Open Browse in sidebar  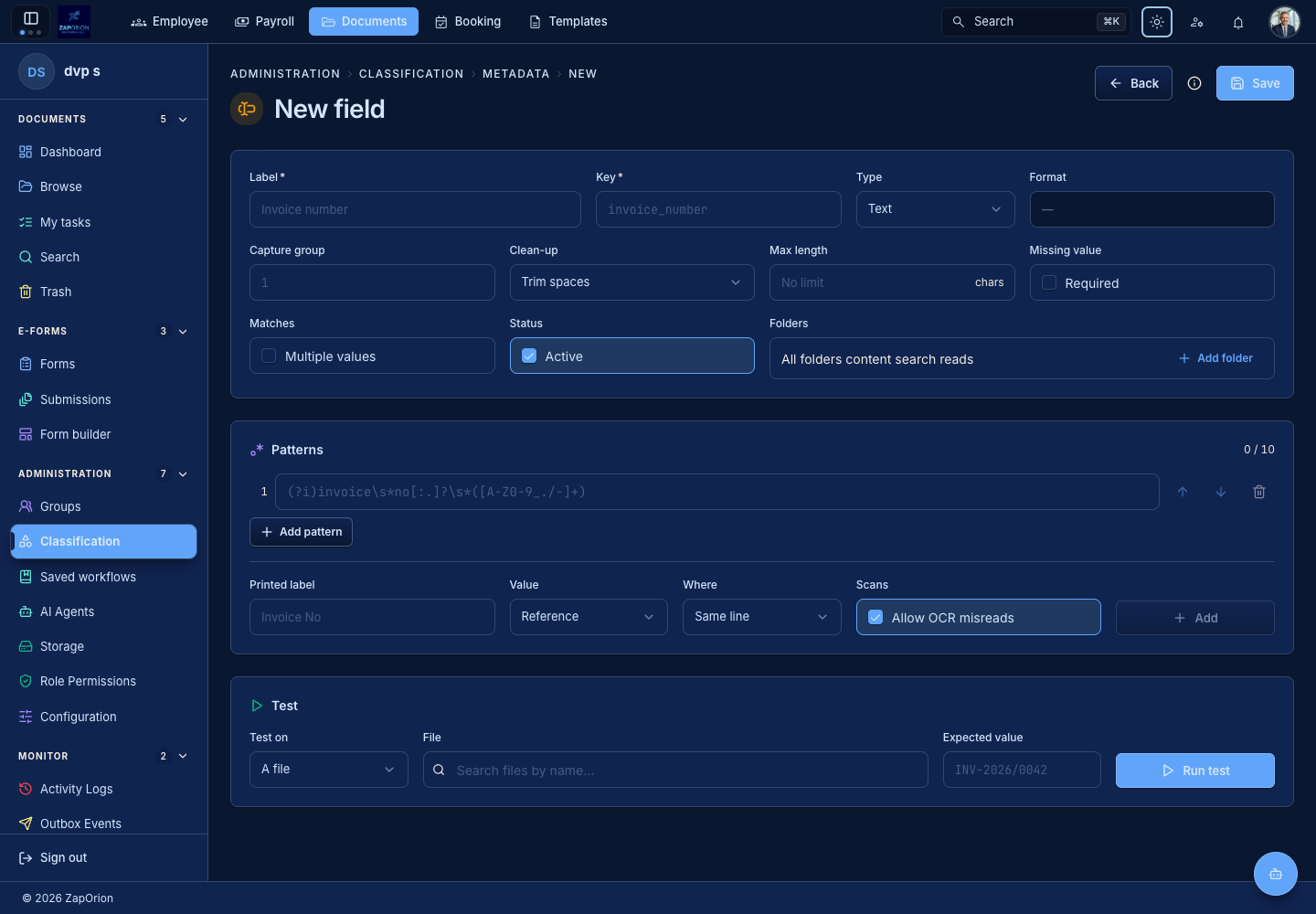[103, 186]
